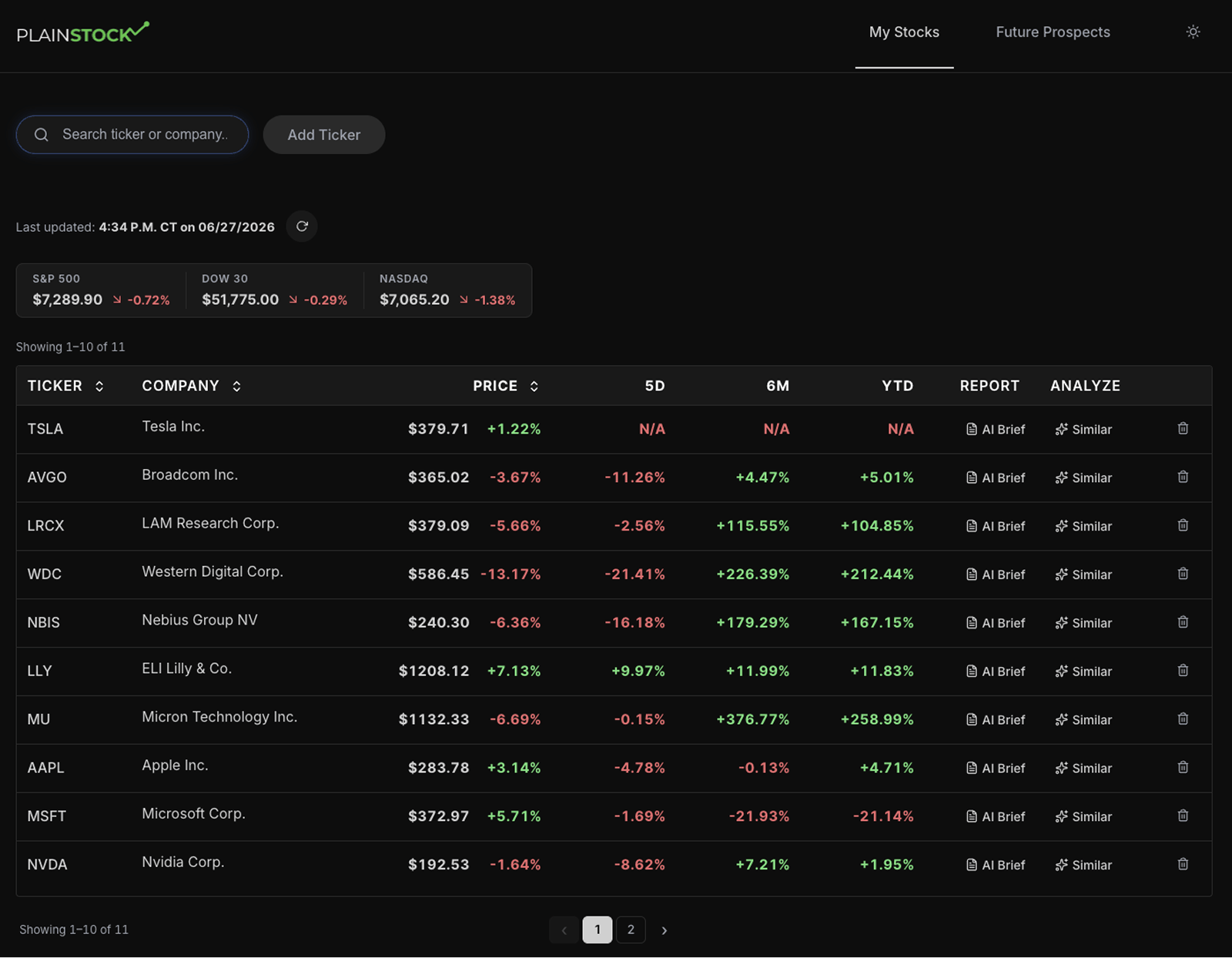Find stocks Similar to WDC
Screen dimensions: 1232x958
(x=1083, y=575)
